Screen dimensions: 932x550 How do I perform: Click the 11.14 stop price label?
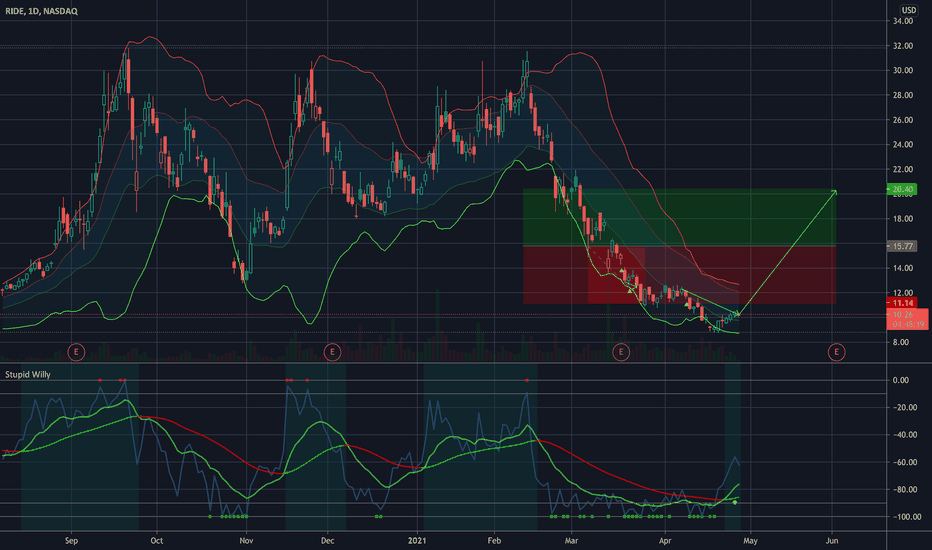click(902, 303)
